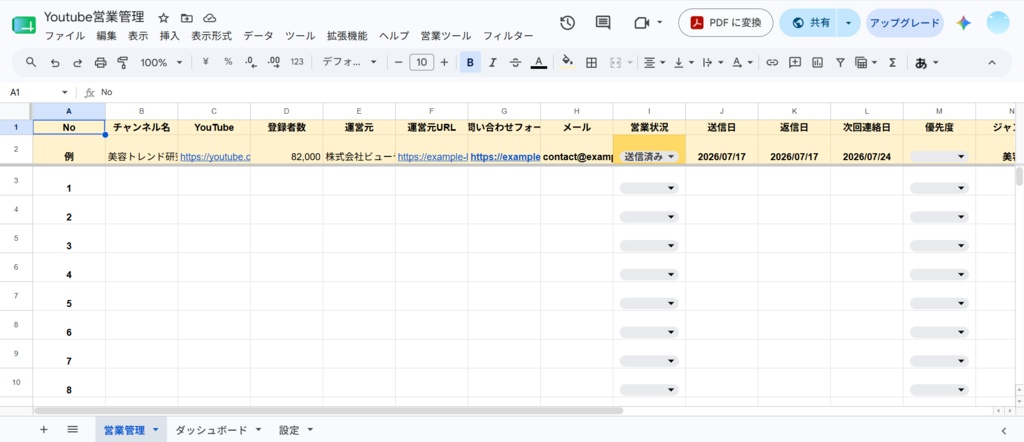Decrease decimal places
Screen dimensions: 1024x442
click(251, 62)
